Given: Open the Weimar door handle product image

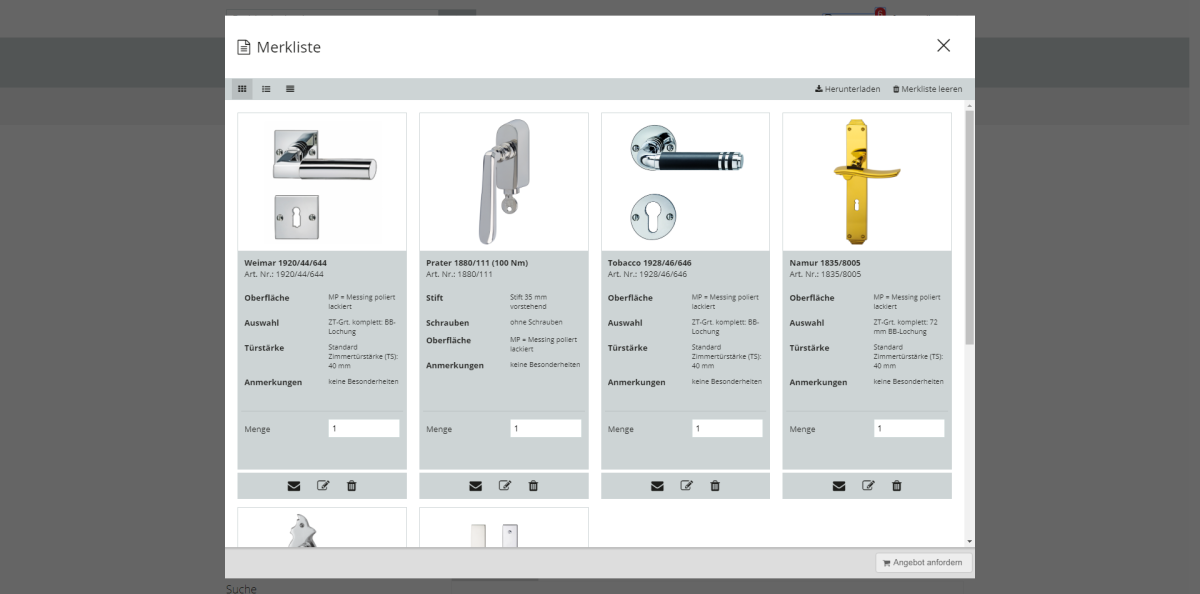Looking at the screenshot, I should [322, 182].
